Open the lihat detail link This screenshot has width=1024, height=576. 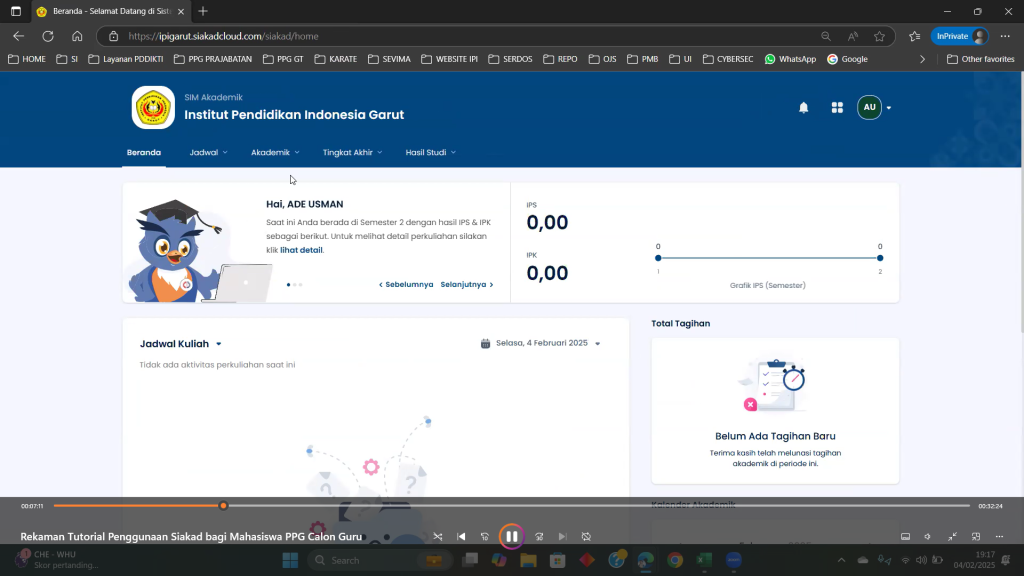(x=301, y=250)
